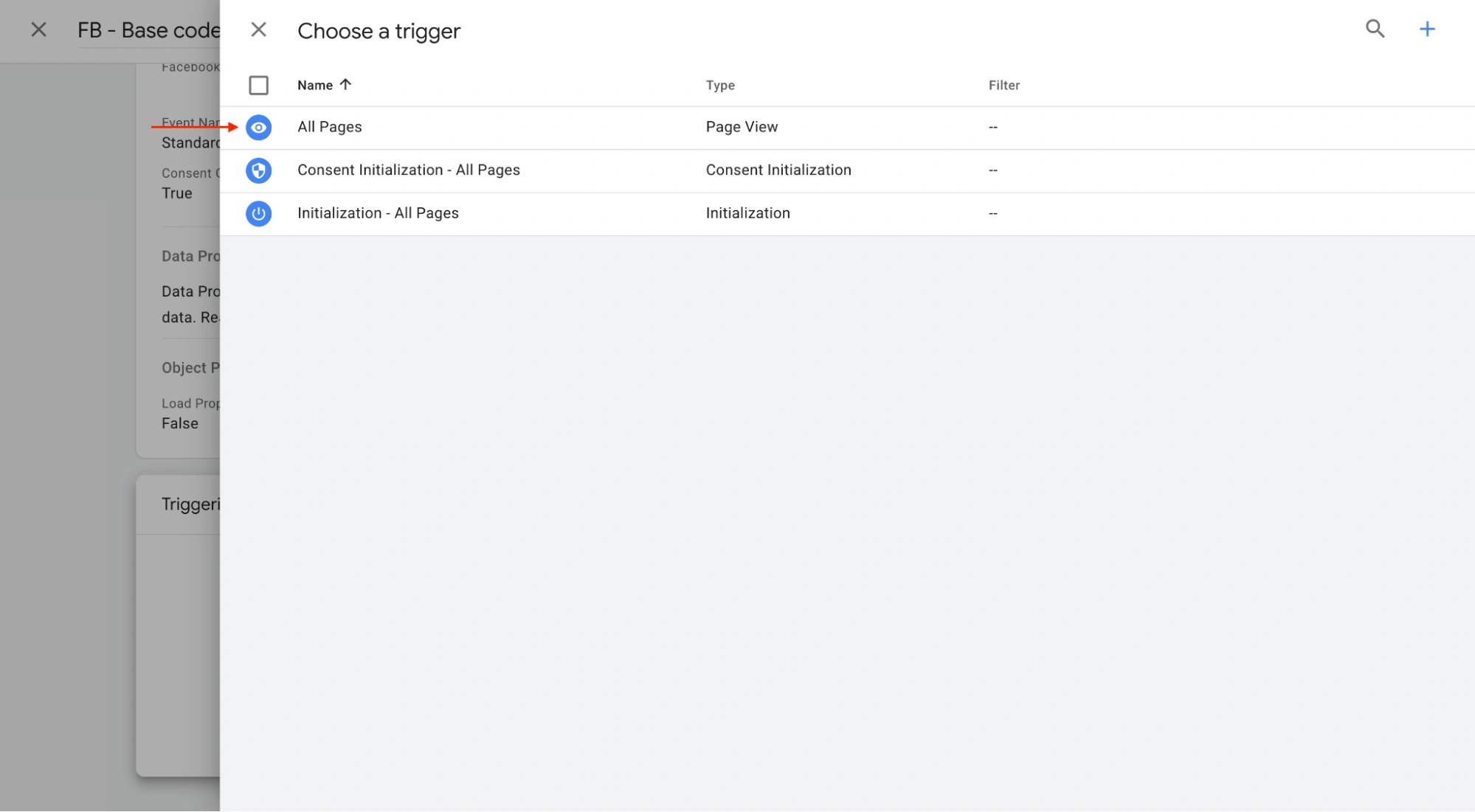
Task: Choose Consent Initialization - All Pages trigger
Action: coord(408,170)
